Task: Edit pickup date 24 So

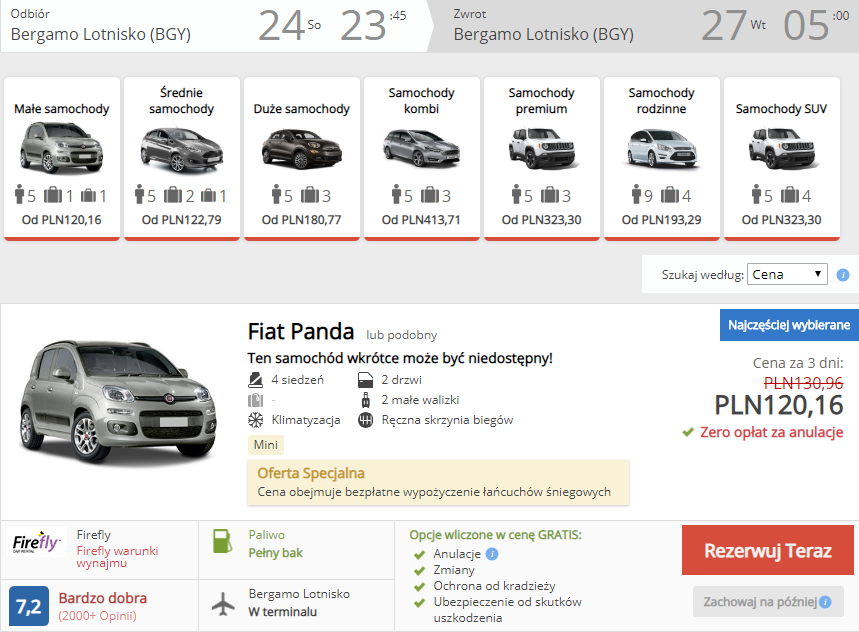Action: (x=289, y=26)
